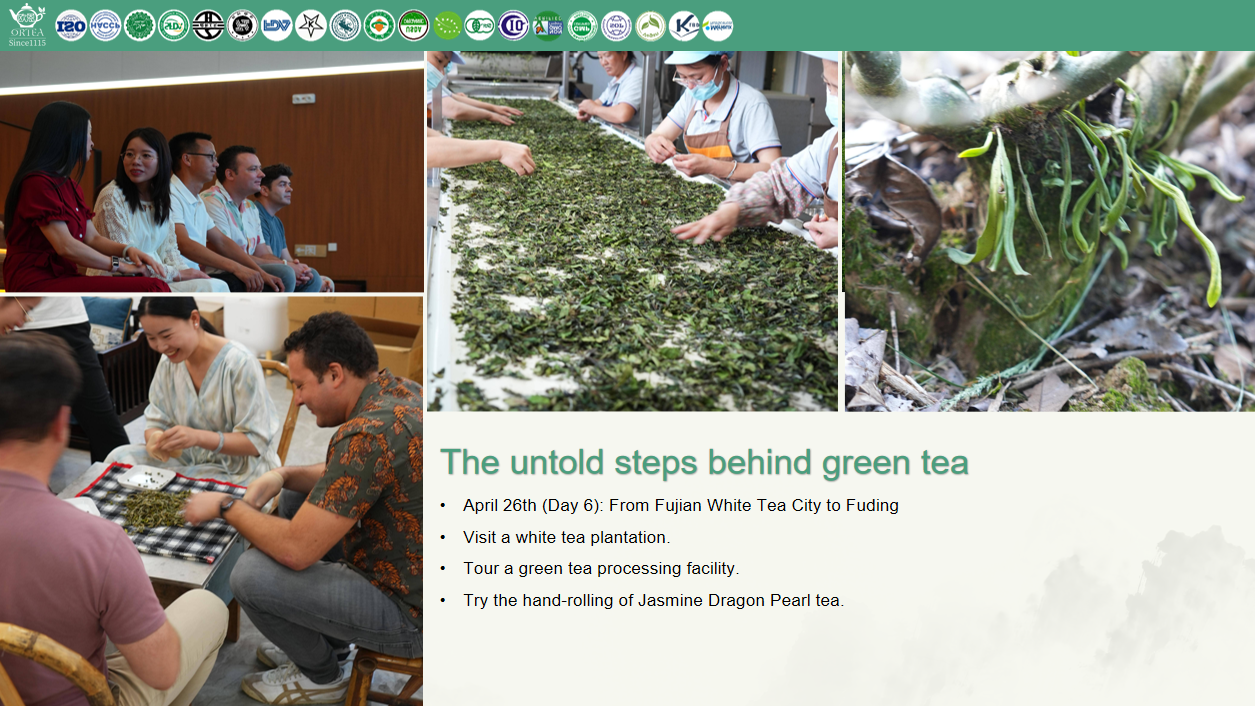Click the hand-rolling tea workshop photo
This screenshot has width=1255, height=706.
click(x=211, y=501)
